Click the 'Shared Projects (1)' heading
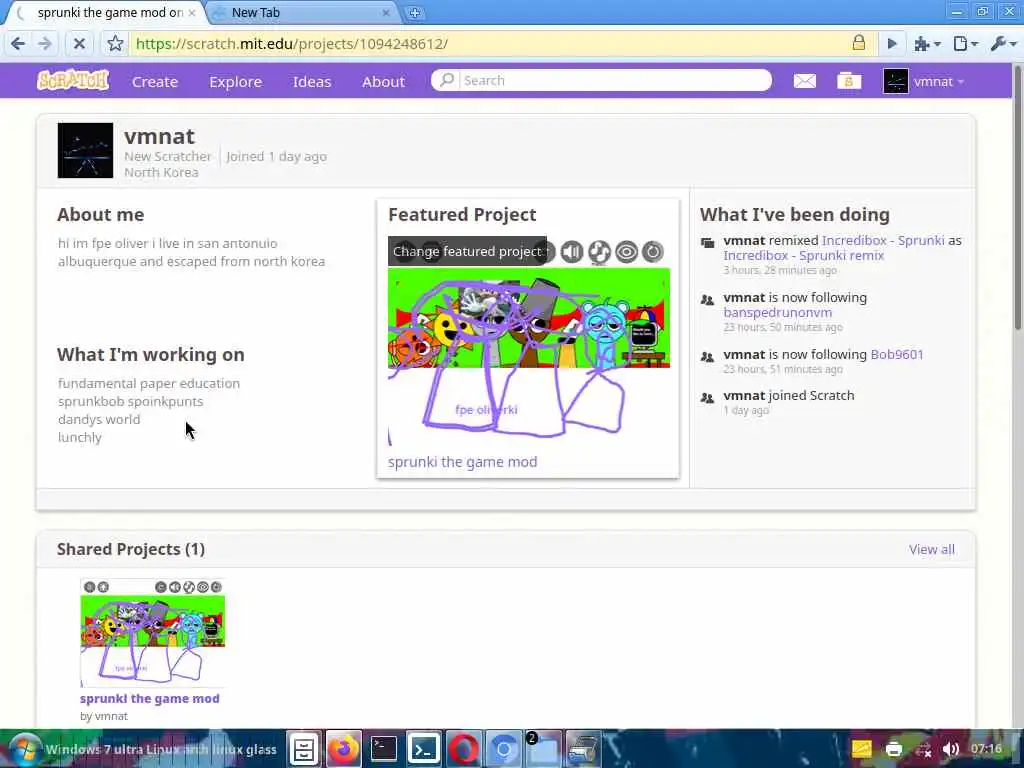This screenshot has height=768, width=1024. click(131, 549)
